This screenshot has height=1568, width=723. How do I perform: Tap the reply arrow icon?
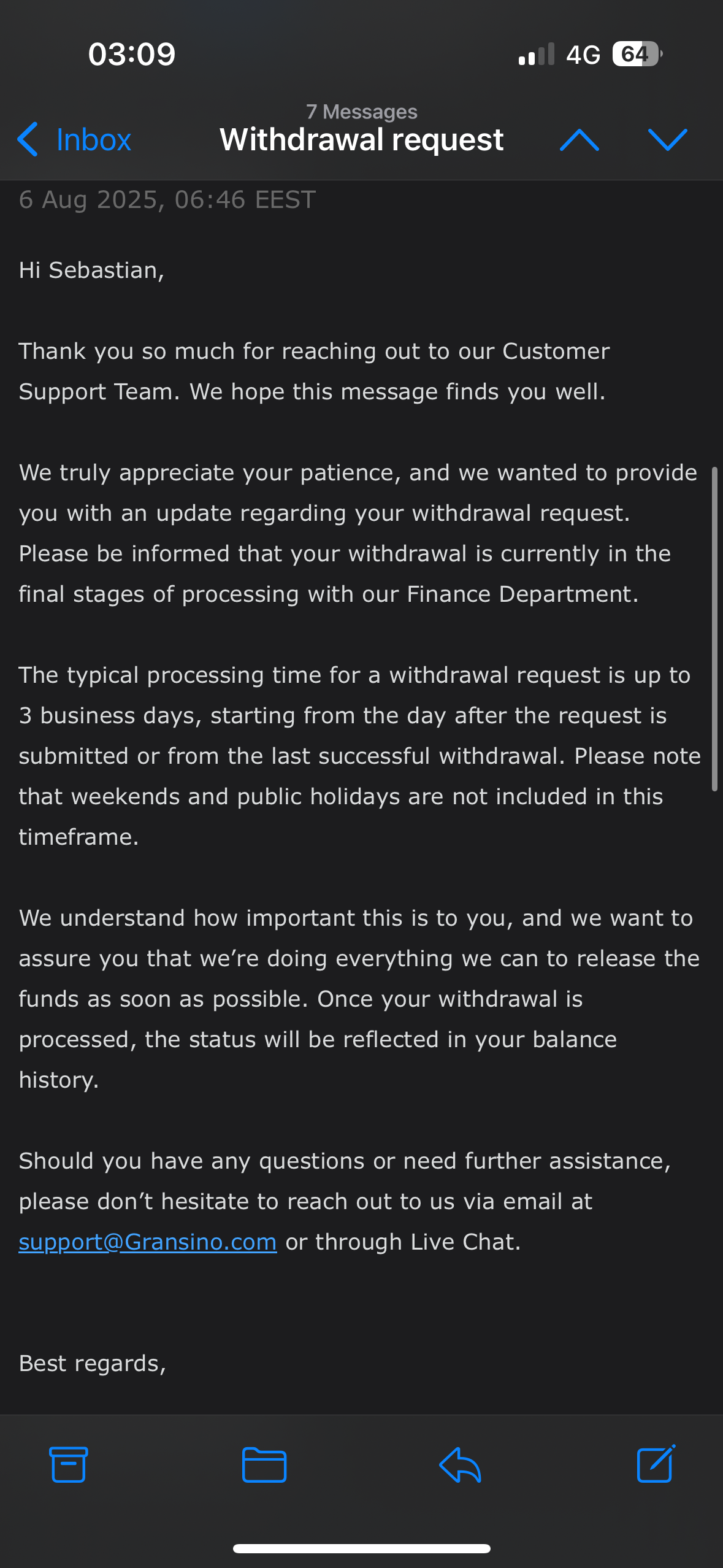[460, 1464]
